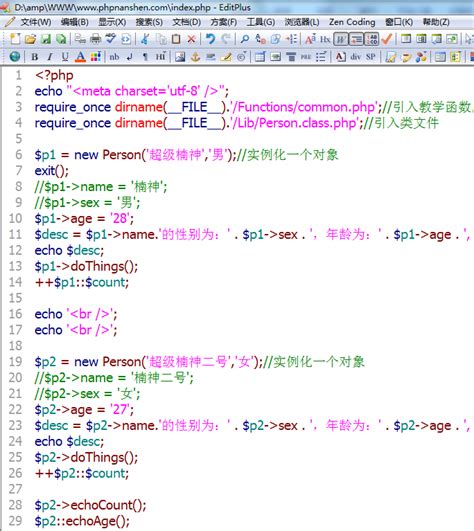This screenshot has width=474, height=531.
Task: Open a file with the folder icon
Action: tap(30, 39)
